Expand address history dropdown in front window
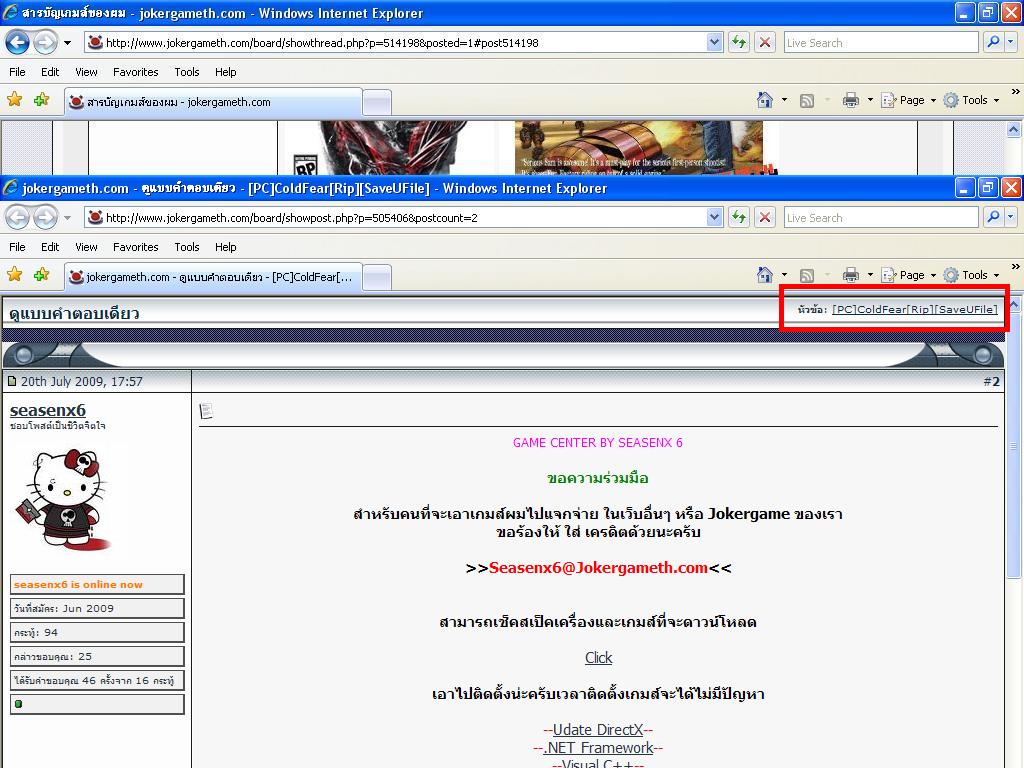The width and height of the screenshot is (1024, 768). click(714, 217)
